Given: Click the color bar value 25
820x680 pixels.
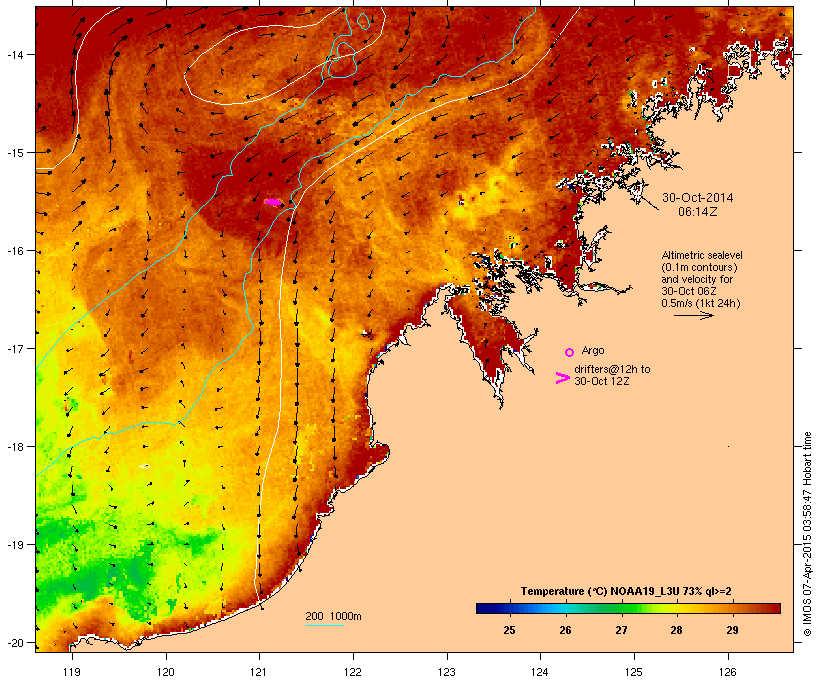Looking at the screenshot, I should pyautogui.click(x=509, y=630).
